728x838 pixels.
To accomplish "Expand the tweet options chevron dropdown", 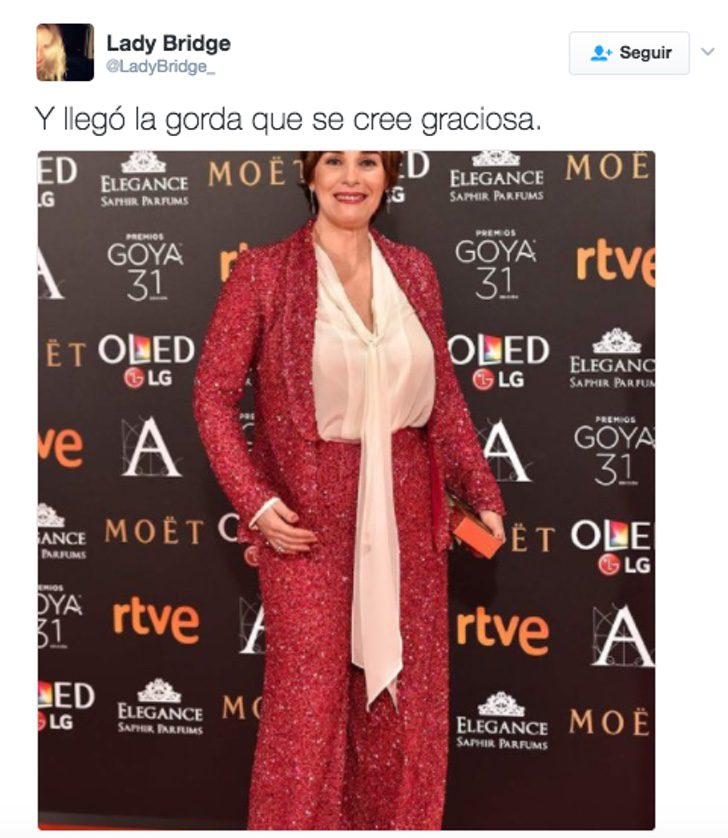I will point(708,52).
